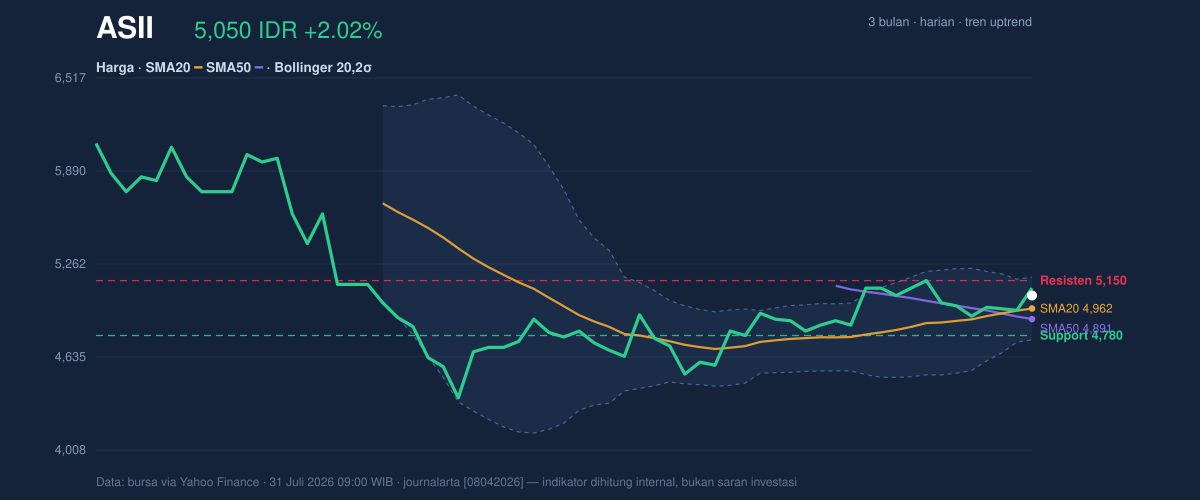This screenshot has width=1200, height=500.
Task: Click the 5,050 IDR +2.02% price text
Action: (x=288, y=31)
